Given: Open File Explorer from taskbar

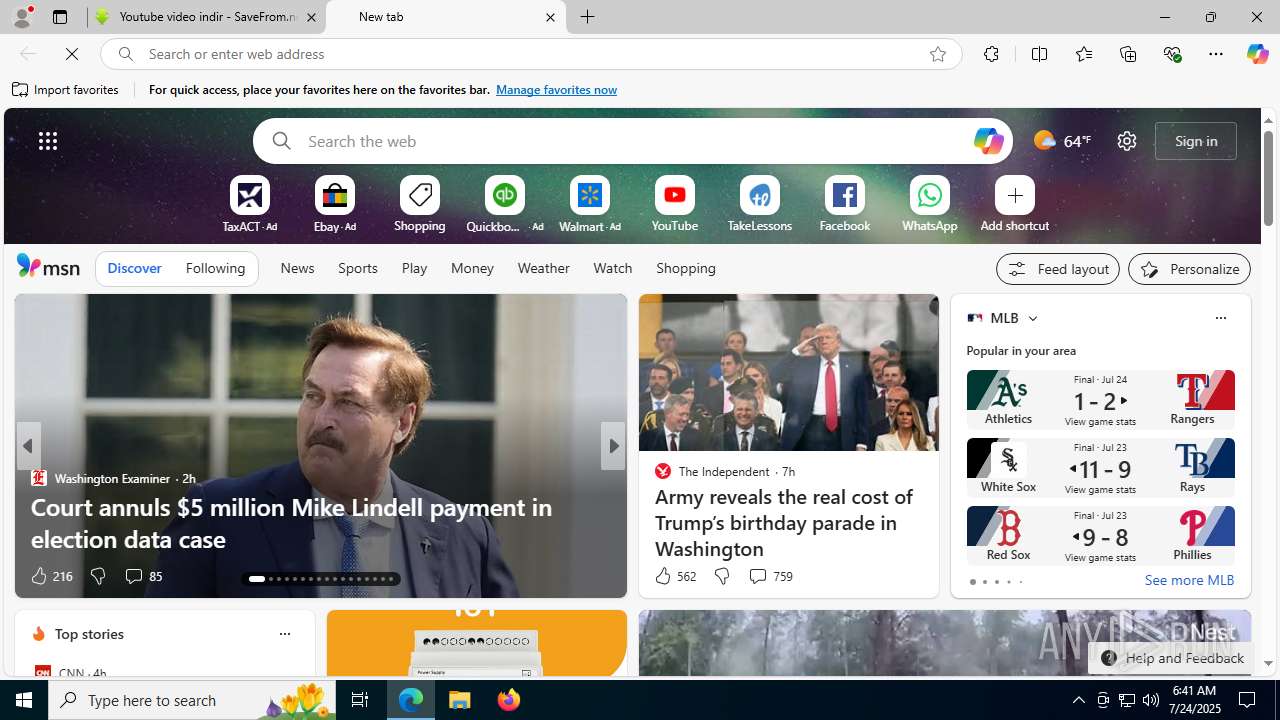Looking at the screenshot, I should [x=460, y=700].
